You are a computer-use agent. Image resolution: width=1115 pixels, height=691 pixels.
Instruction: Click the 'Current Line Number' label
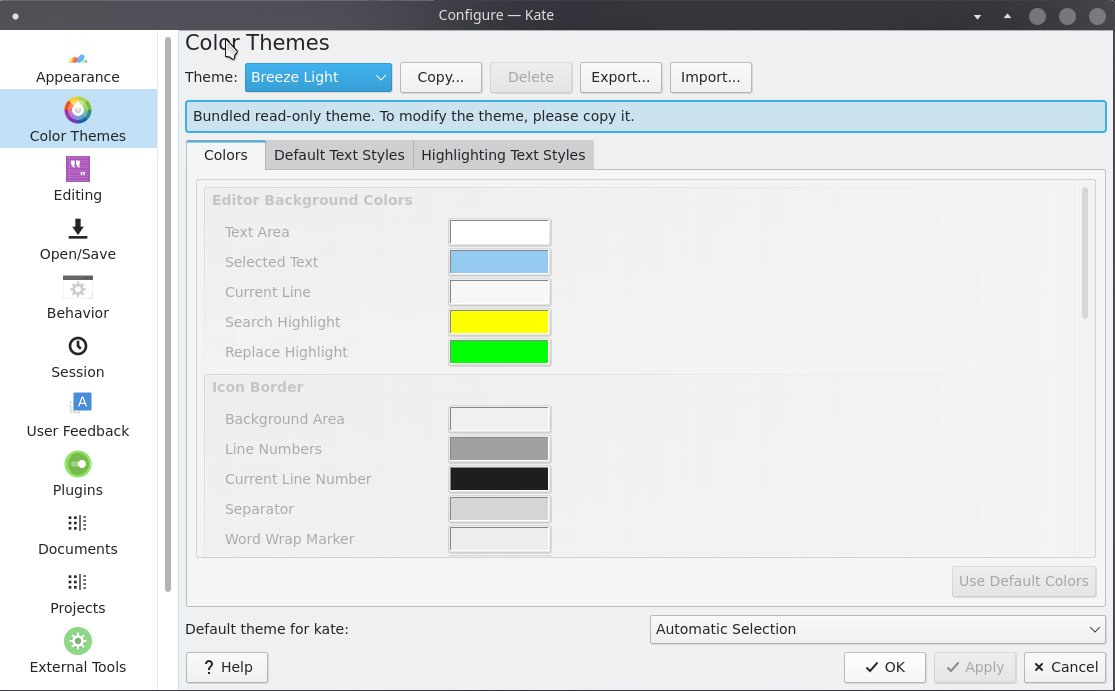pyautogui.click(x=298, y=479)
